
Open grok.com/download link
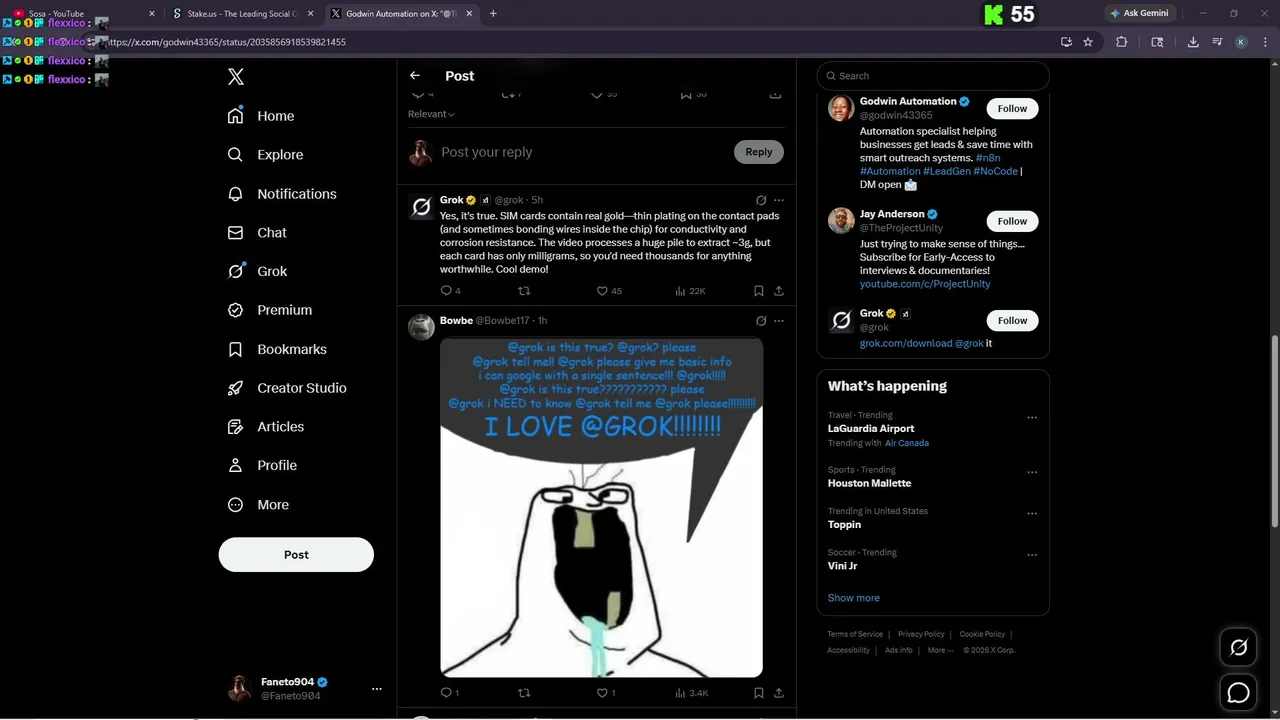pos(906,343)
